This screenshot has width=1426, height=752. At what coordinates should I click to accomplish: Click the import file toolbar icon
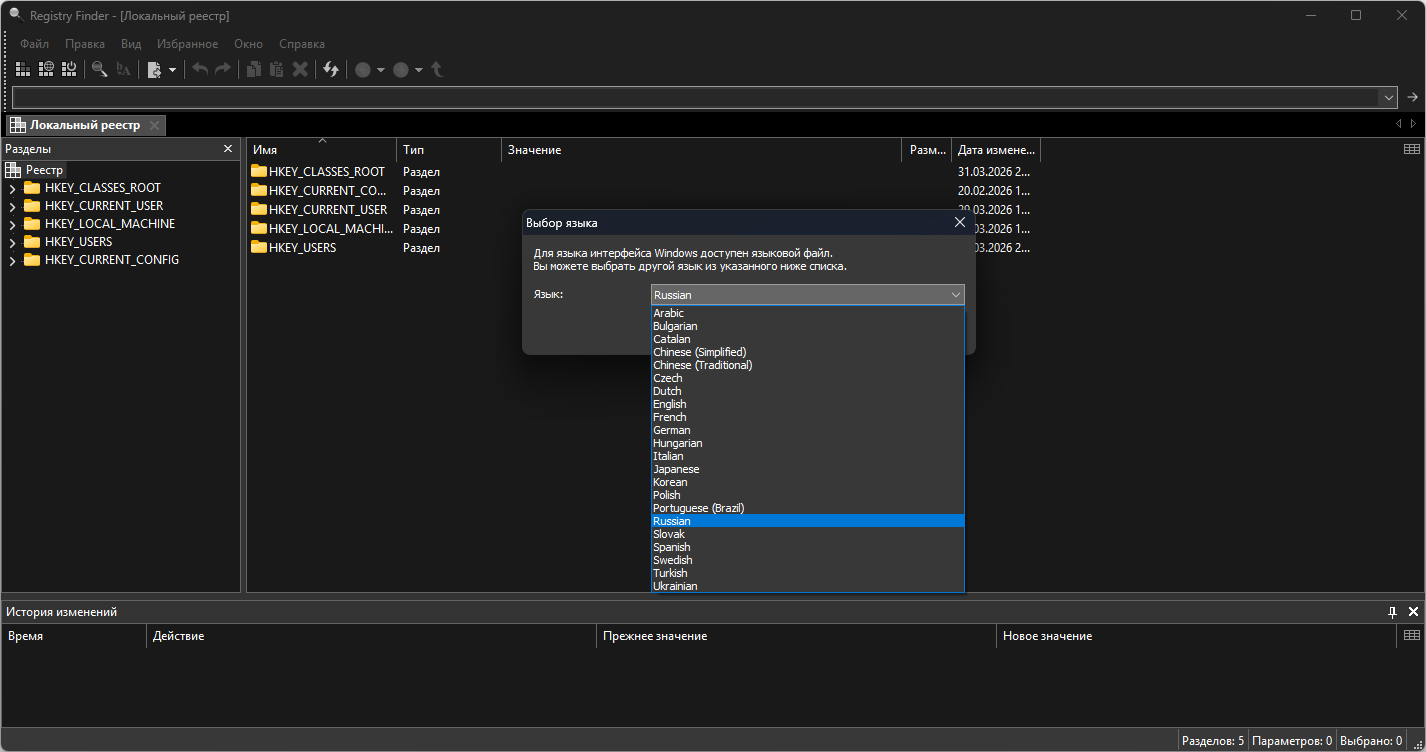(155, 69)
